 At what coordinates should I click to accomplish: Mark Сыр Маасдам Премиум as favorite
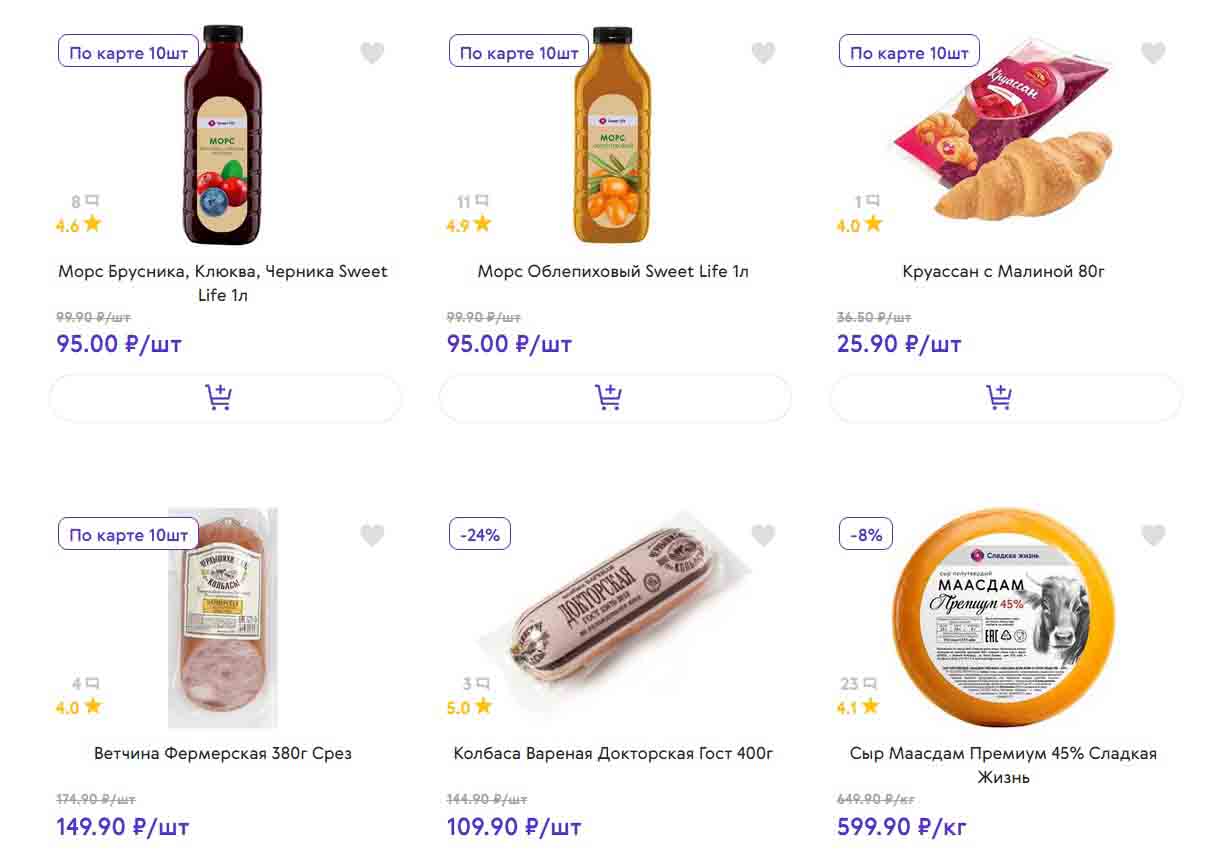[1153, 536]
